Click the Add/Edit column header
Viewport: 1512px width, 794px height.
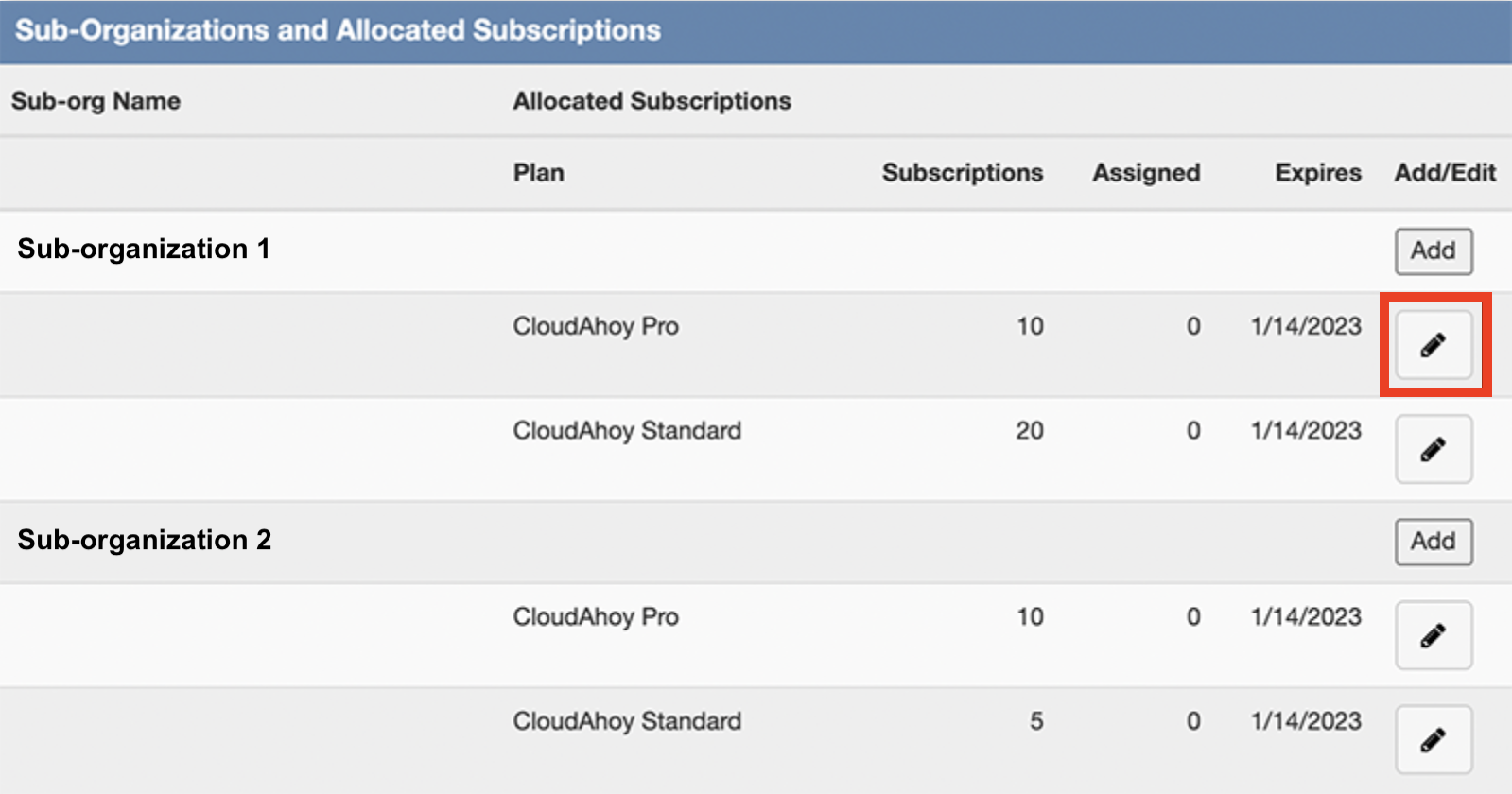(x=1445, y=173)
